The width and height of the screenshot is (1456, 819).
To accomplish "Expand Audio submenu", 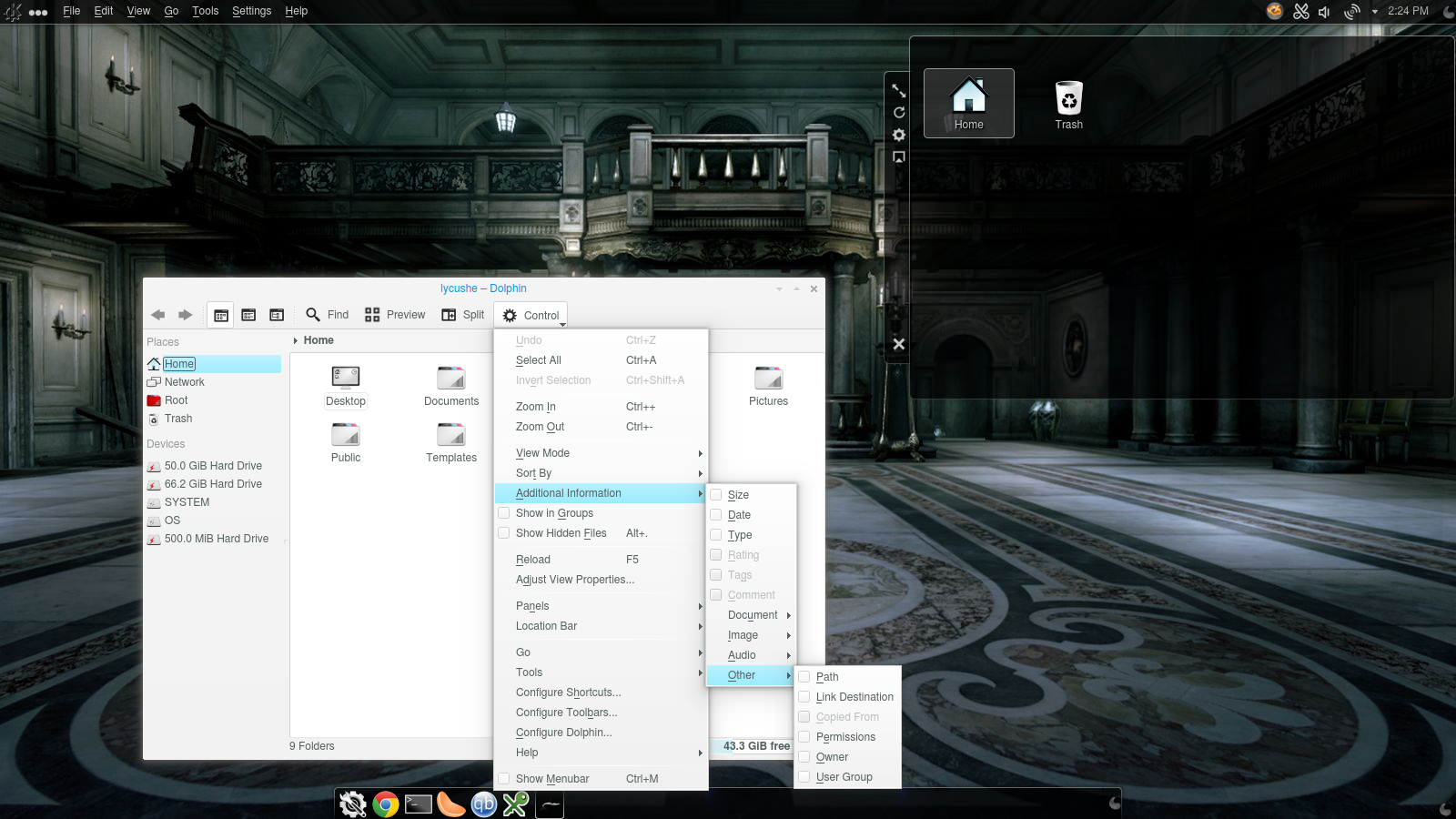I will point(752,655).
